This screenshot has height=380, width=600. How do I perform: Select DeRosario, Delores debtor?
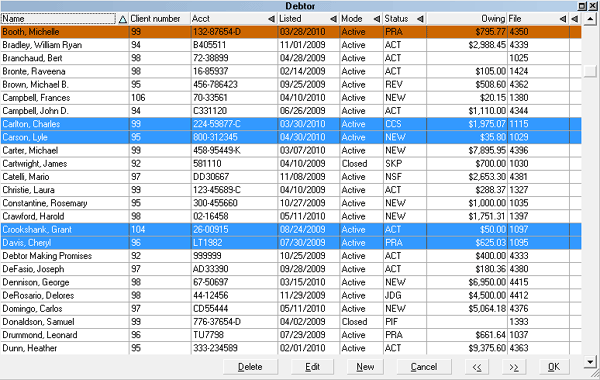pyautogui.click(x=291, y=296)
